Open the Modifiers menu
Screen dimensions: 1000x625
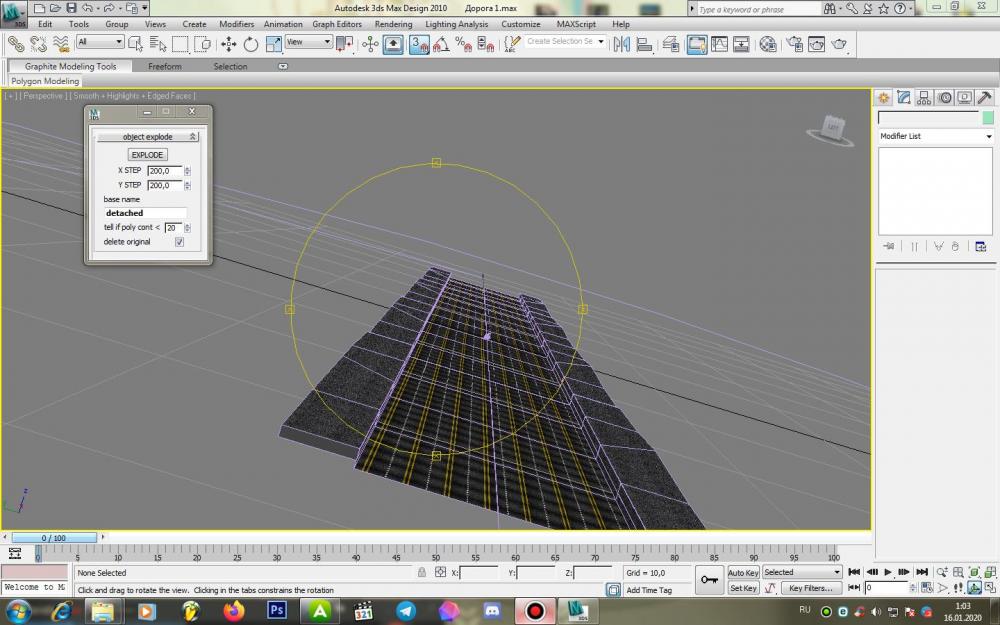point(236,24)
